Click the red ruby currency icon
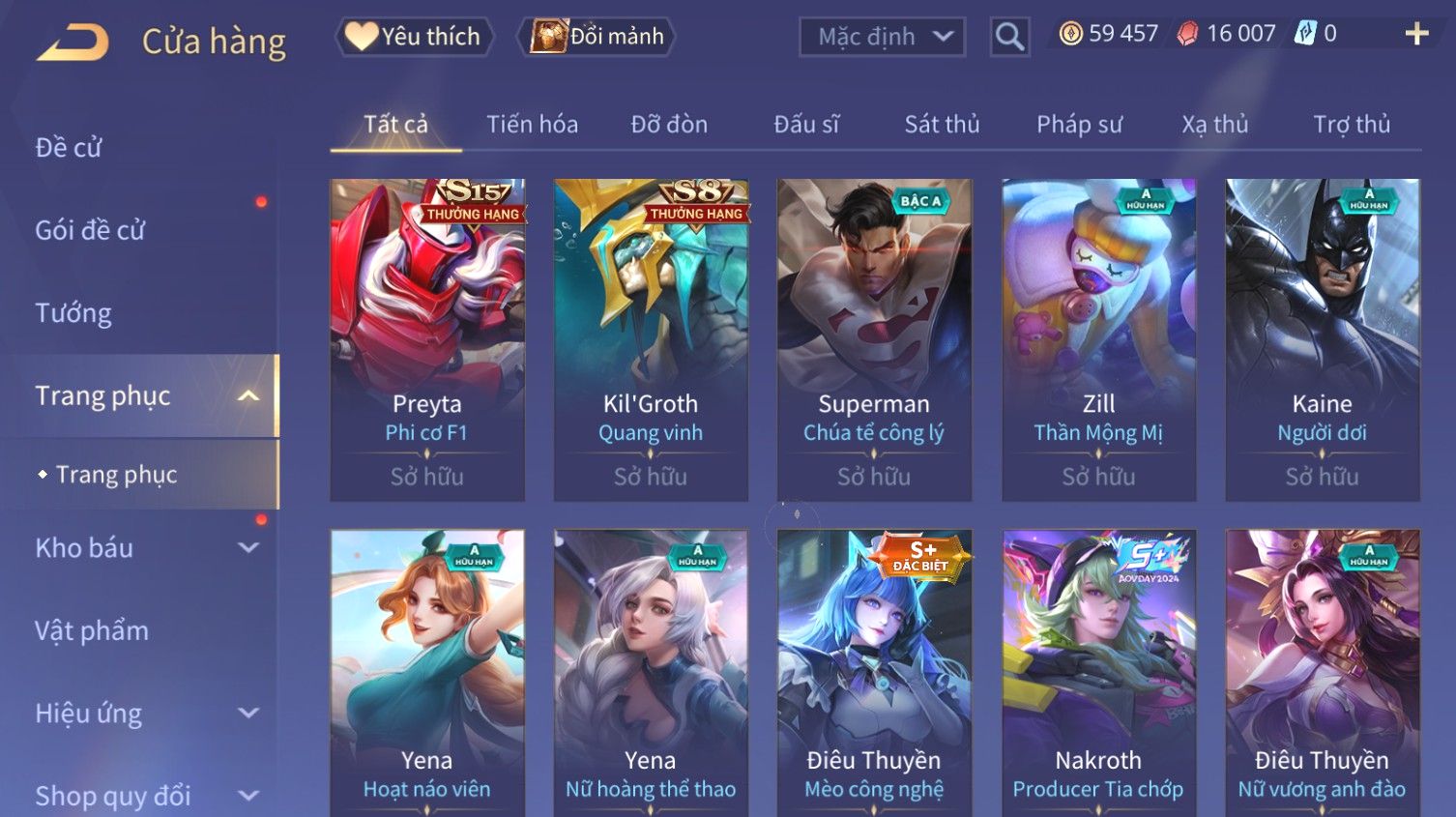The width and height of the screenshot is (1456, 817). [x=1187, y=34]
